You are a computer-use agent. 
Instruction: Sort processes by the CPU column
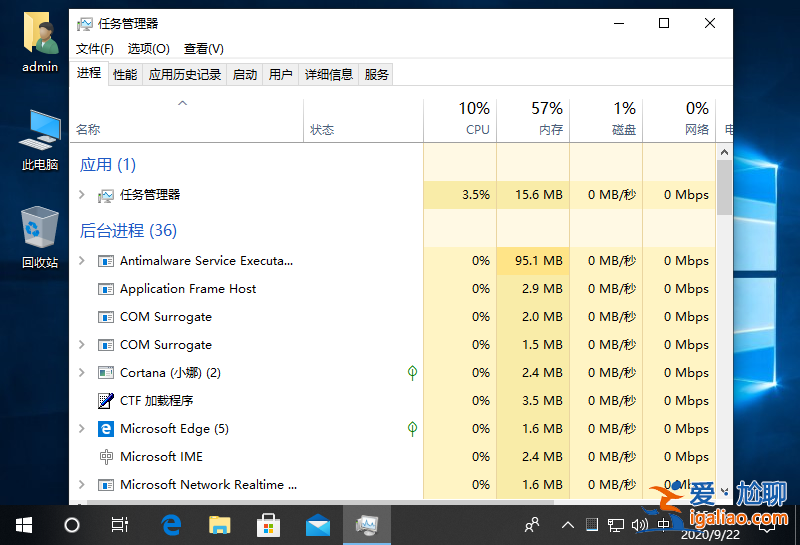coord(460,120)
